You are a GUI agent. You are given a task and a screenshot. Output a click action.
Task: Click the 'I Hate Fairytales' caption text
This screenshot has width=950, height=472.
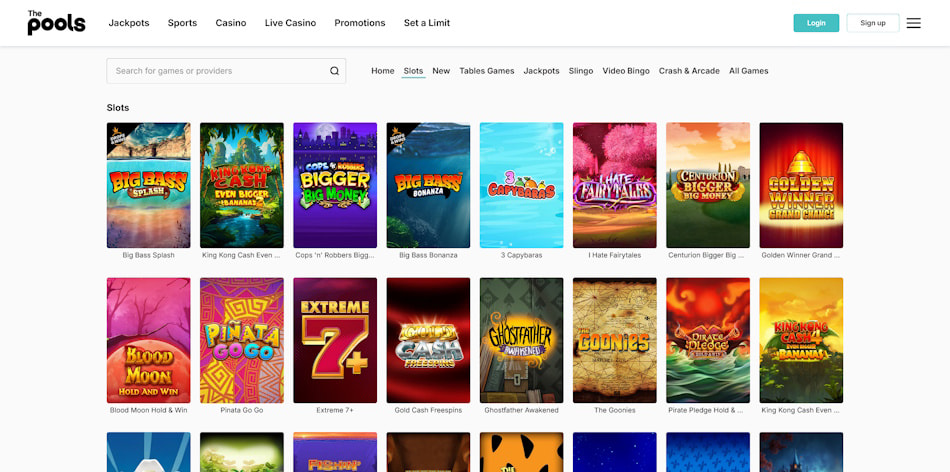point(615,256)
